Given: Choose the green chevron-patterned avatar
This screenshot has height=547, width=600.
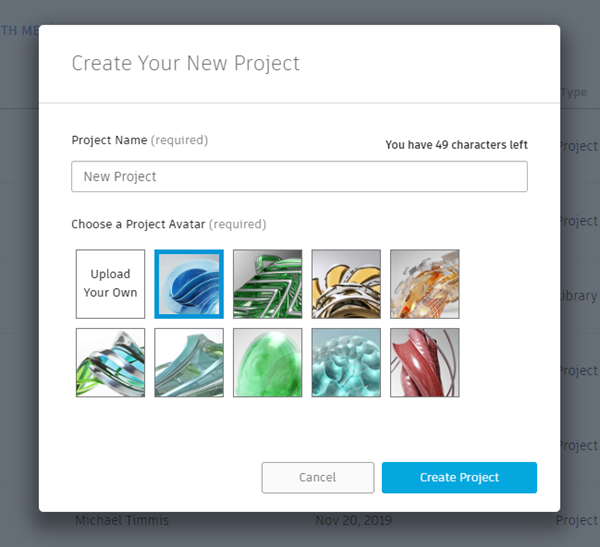Looking at the screenshot, I should pyautogui.click(x=267, y=284).
